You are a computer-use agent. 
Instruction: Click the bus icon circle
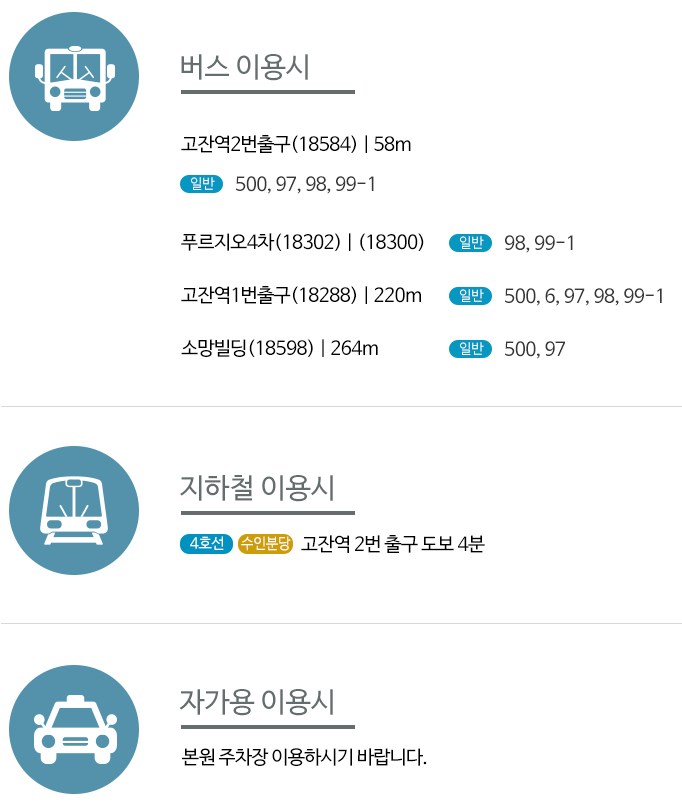(74, 76)
